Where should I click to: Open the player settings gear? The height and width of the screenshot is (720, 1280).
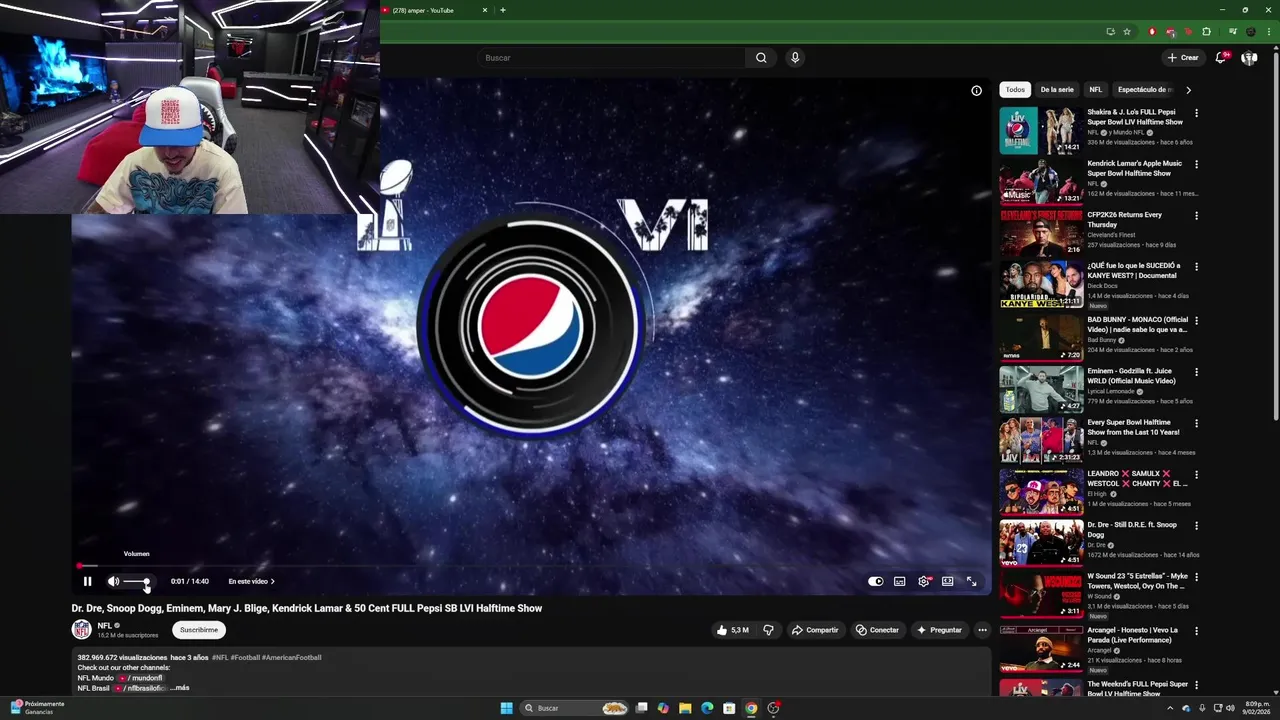924,581
